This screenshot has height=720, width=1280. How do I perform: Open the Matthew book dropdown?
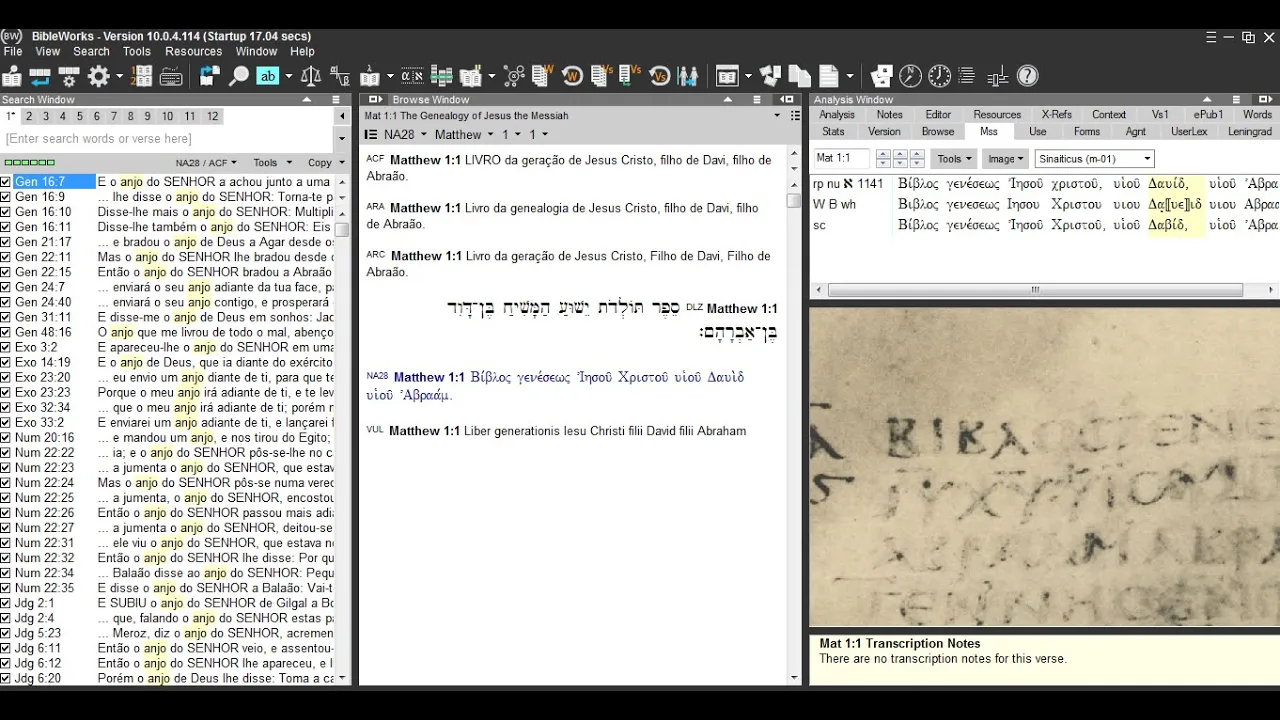tap(464, 134)
